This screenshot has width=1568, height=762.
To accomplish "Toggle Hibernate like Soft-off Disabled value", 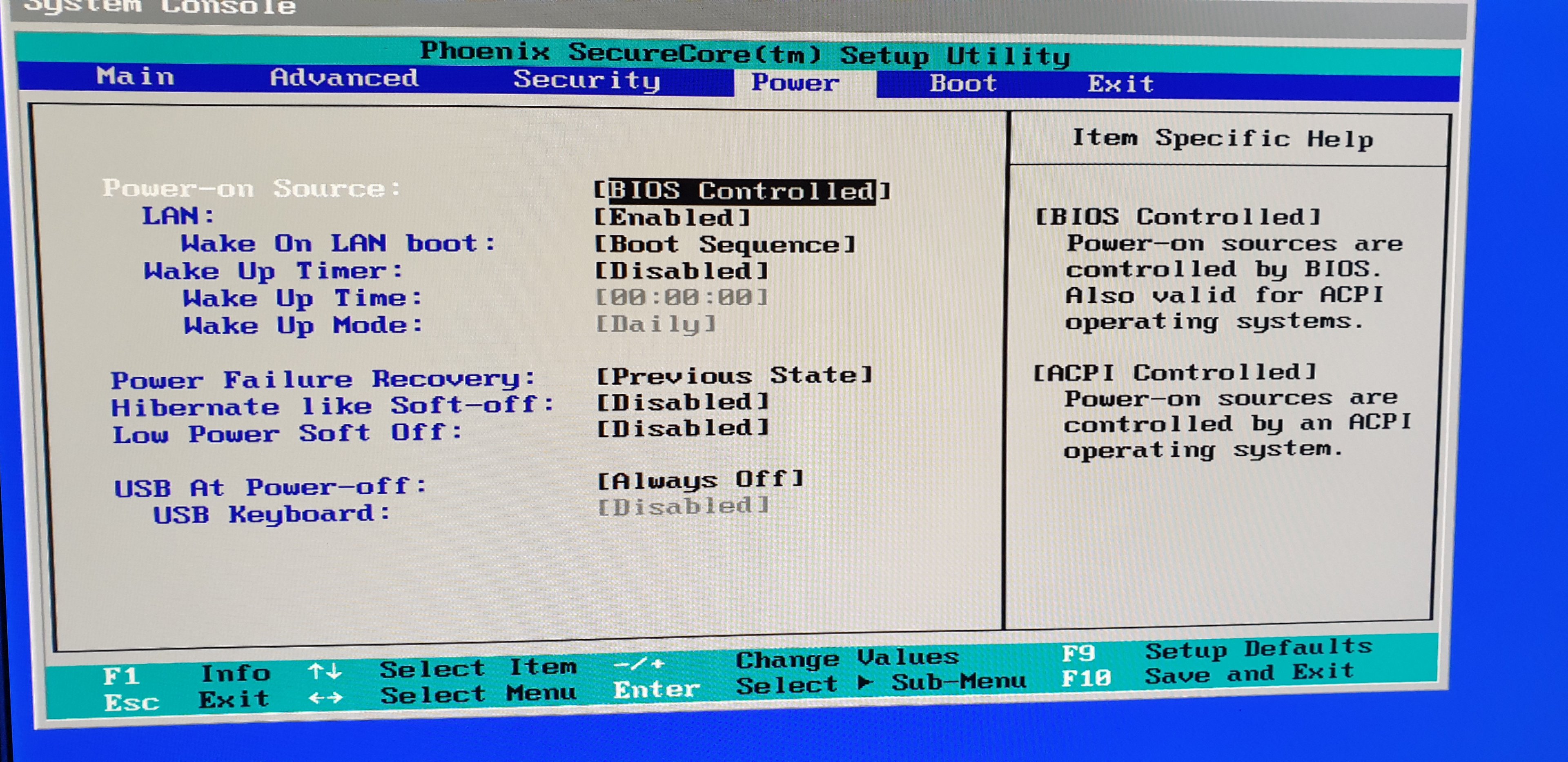I will [682, 402].
